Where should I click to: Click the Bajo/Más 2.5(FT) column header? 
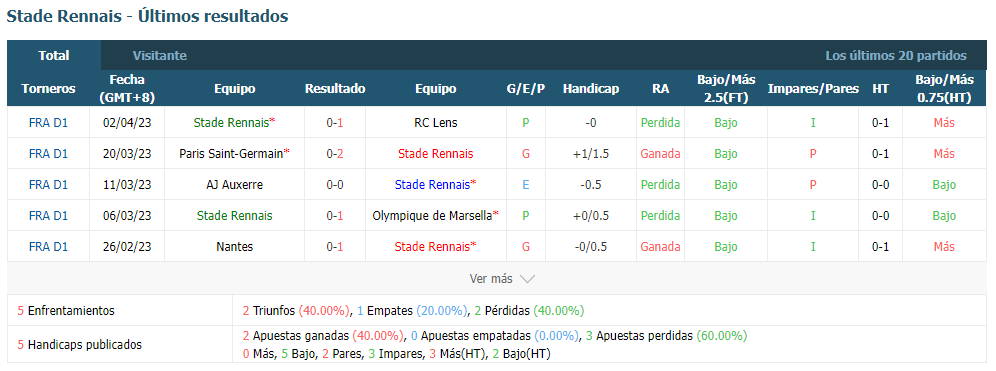point(726,88)
